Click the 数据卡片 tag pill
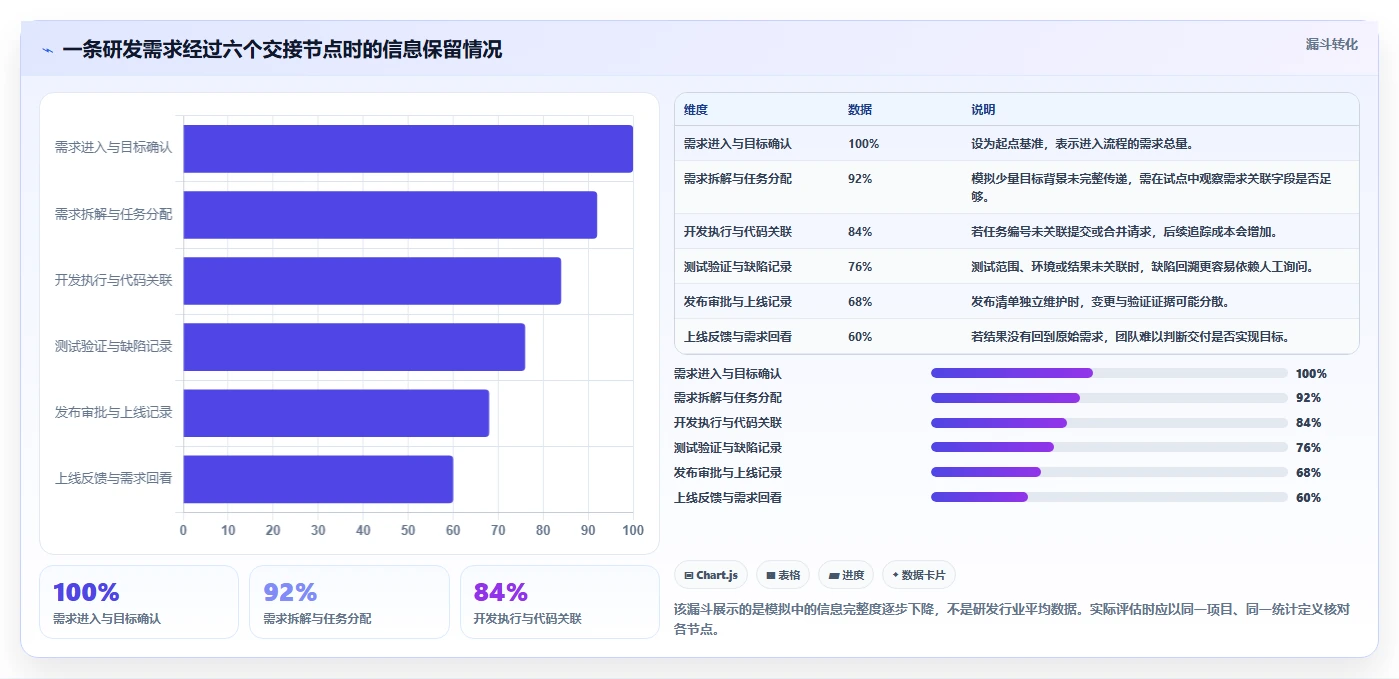 919,575
